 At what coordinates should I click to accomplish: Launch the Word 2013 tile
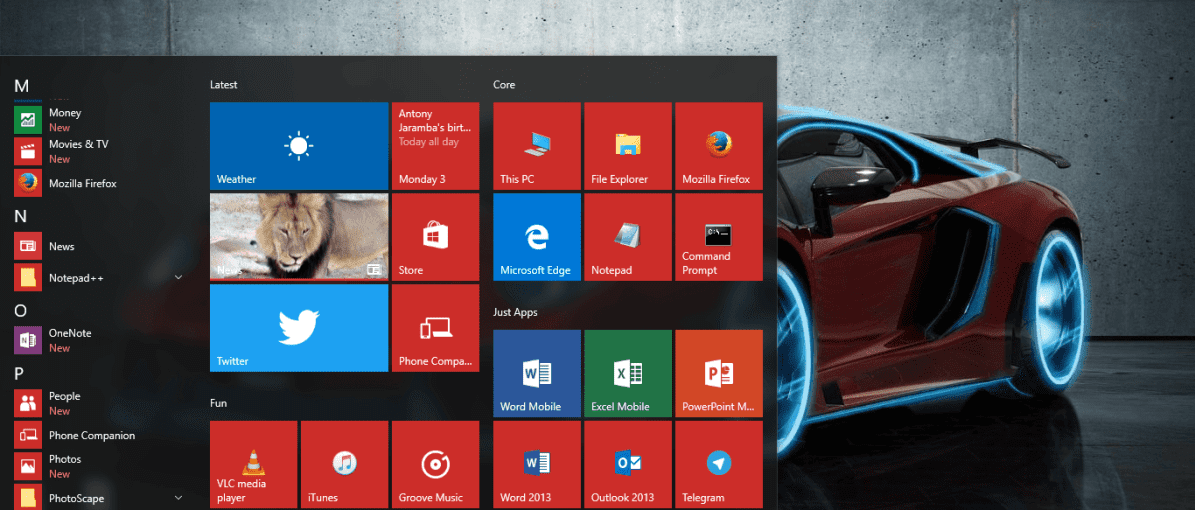[537, 464]
